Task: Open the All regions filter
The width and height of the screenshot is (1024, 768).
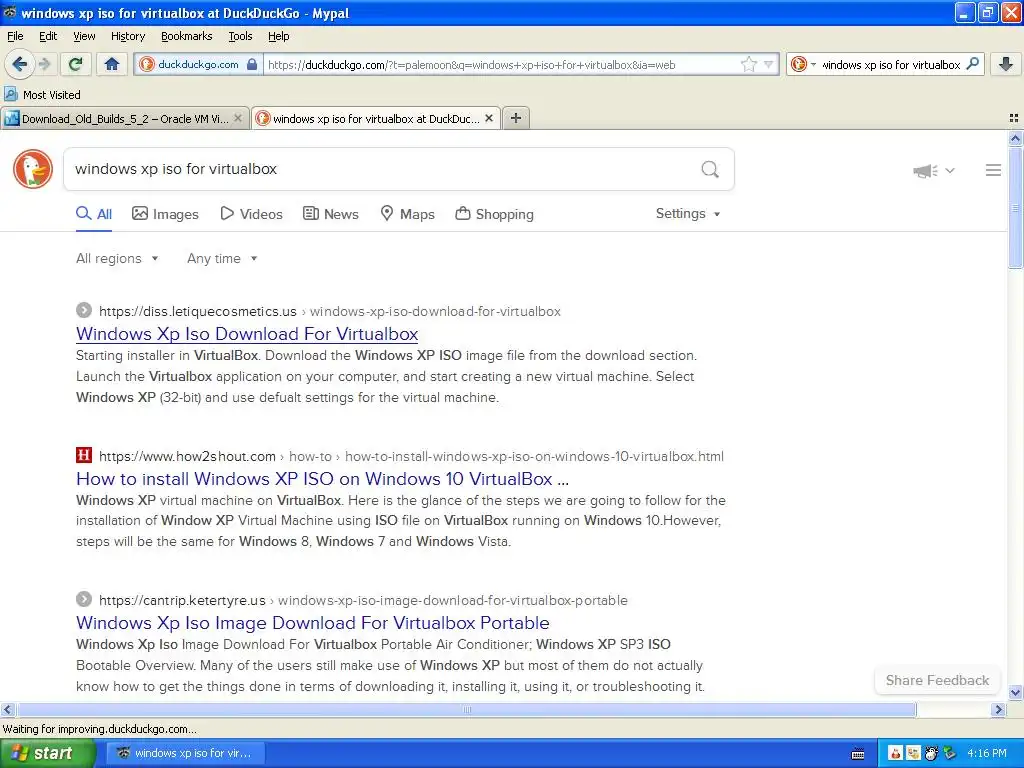Action: pyautogui.click(x=117, y=258)
